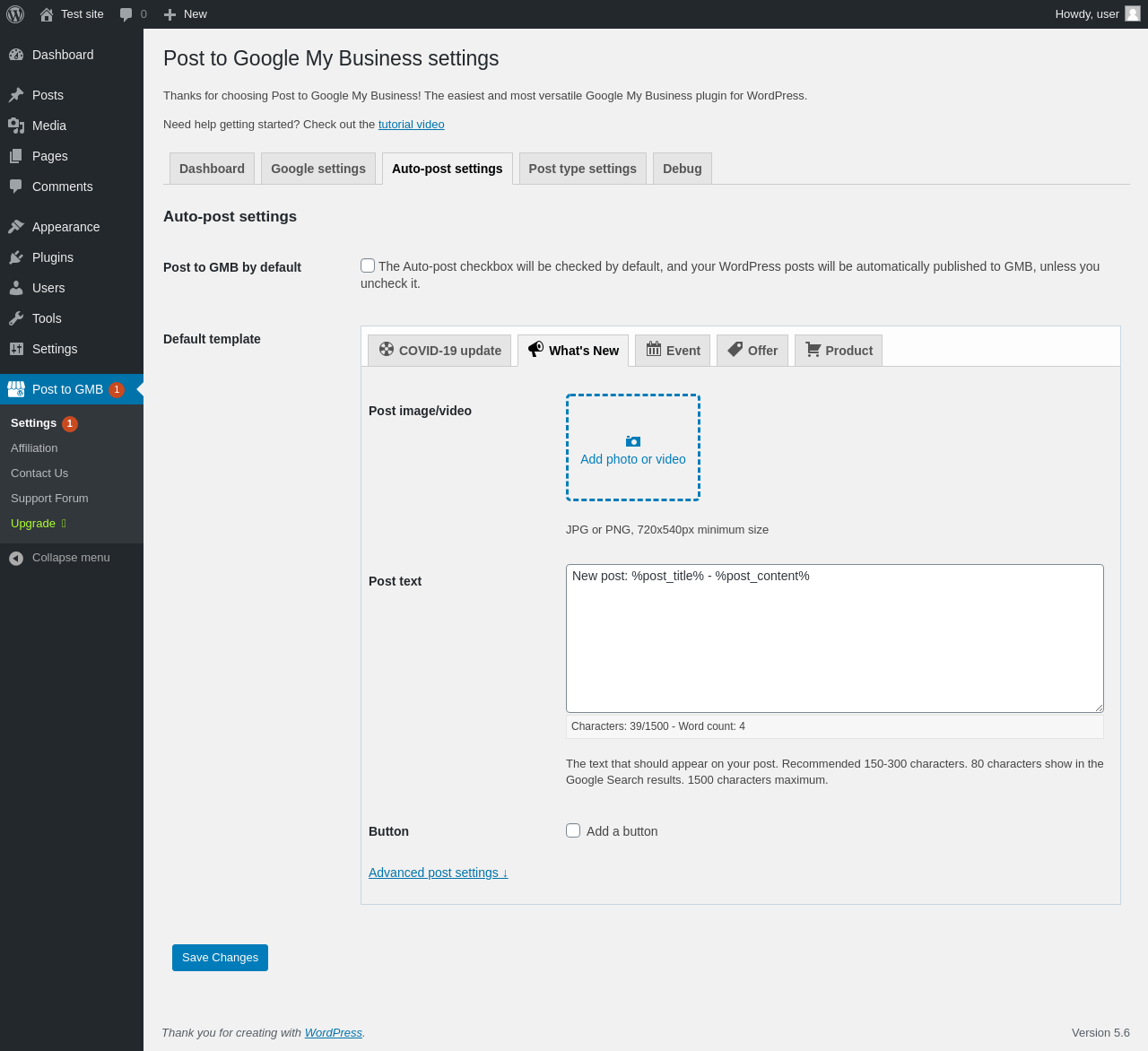Click the Characters: 39/1500 word count text

pos(658,726)
